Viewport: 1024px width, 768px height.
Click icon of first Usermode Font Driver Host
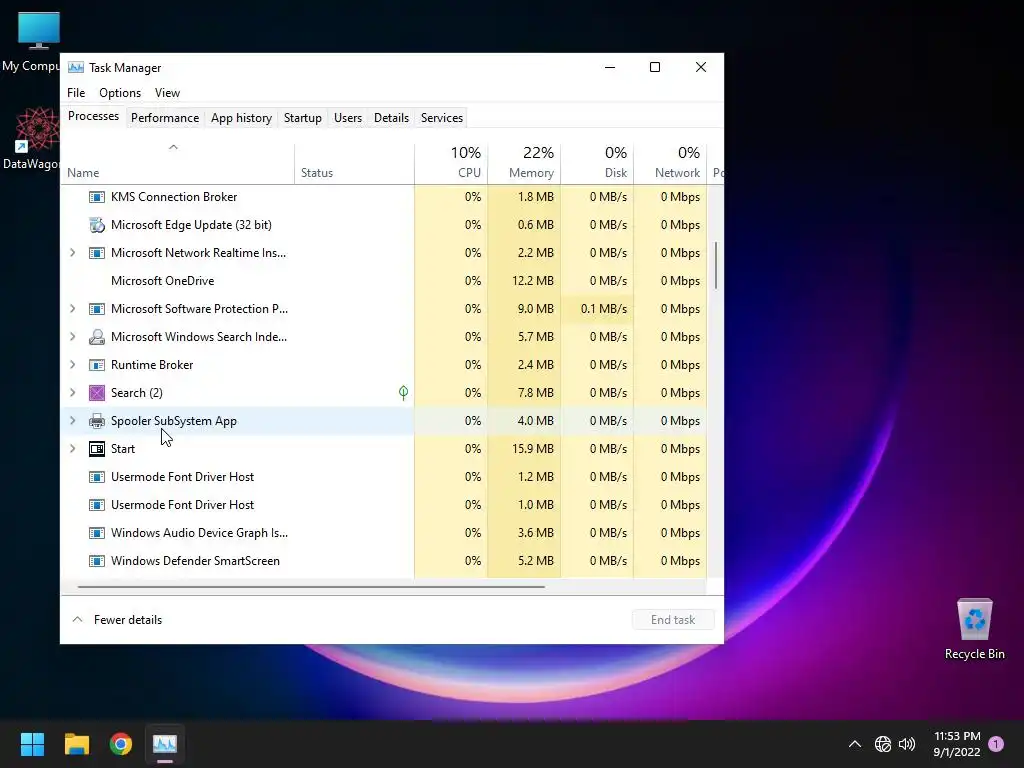point(97,477)
